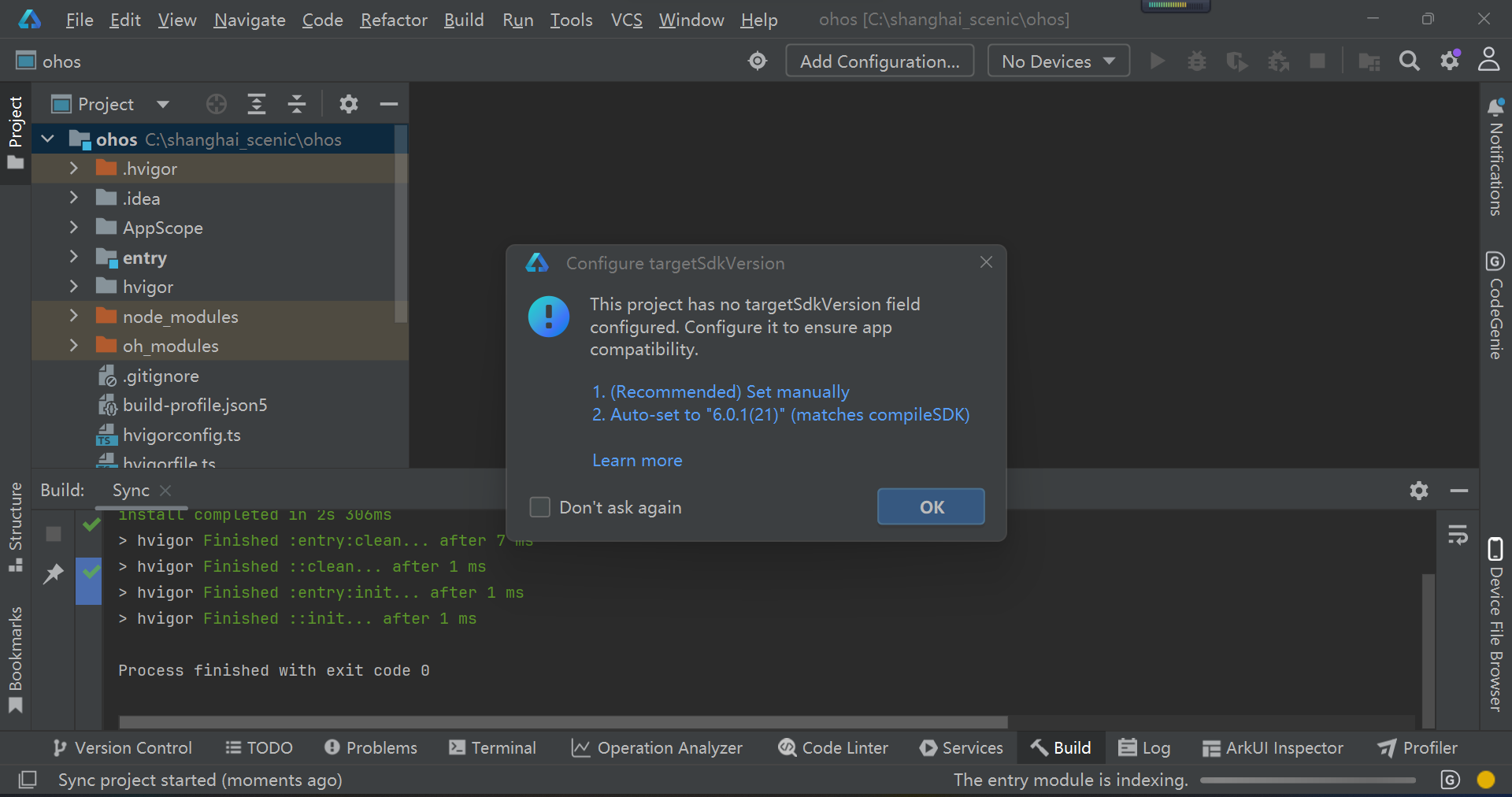Click the CodeGenie status bar icon
This screenshot has height=797, width=1512.
click(1450, 780)
